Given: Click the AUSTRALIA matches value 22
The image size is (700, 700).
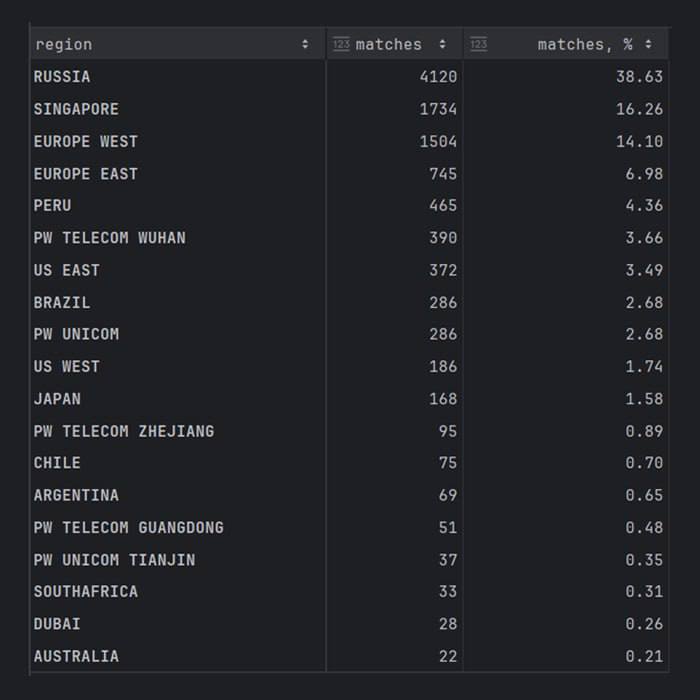Looking at the screenshot, I should [x=447, y=656].
